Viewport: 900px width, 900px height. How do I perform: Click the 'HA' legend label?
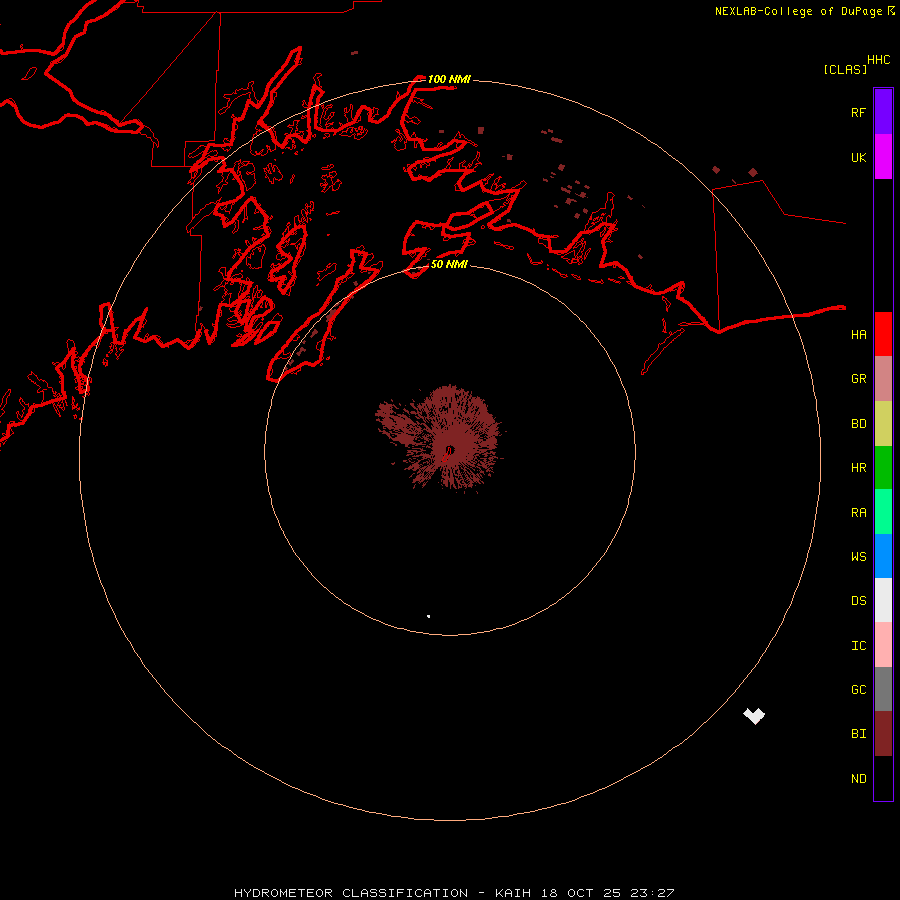coord(858,334)
